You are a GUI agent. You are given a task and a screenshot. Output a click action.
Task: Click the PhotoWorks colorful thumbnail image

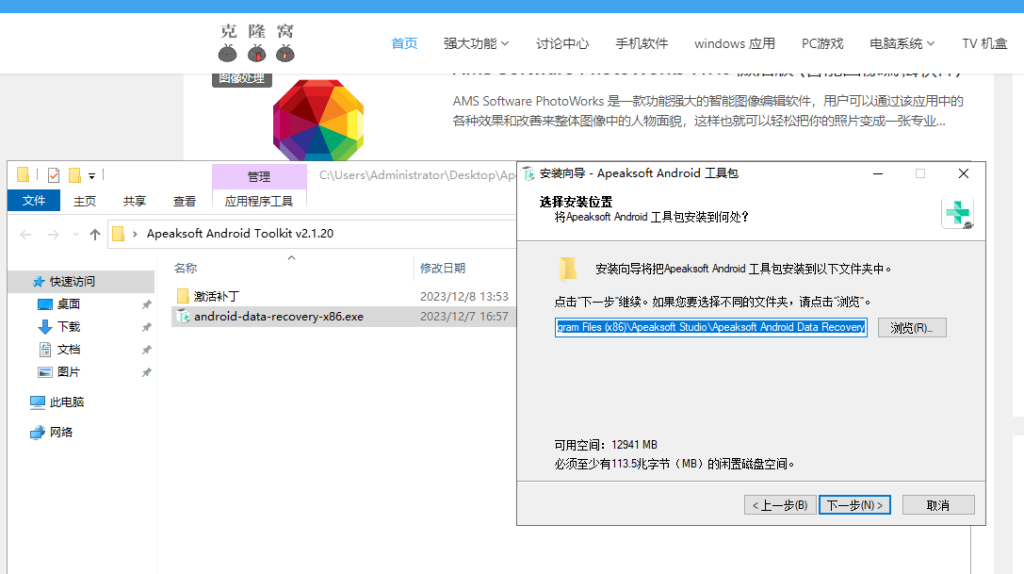pyautogui.click(x=318, y=120)
